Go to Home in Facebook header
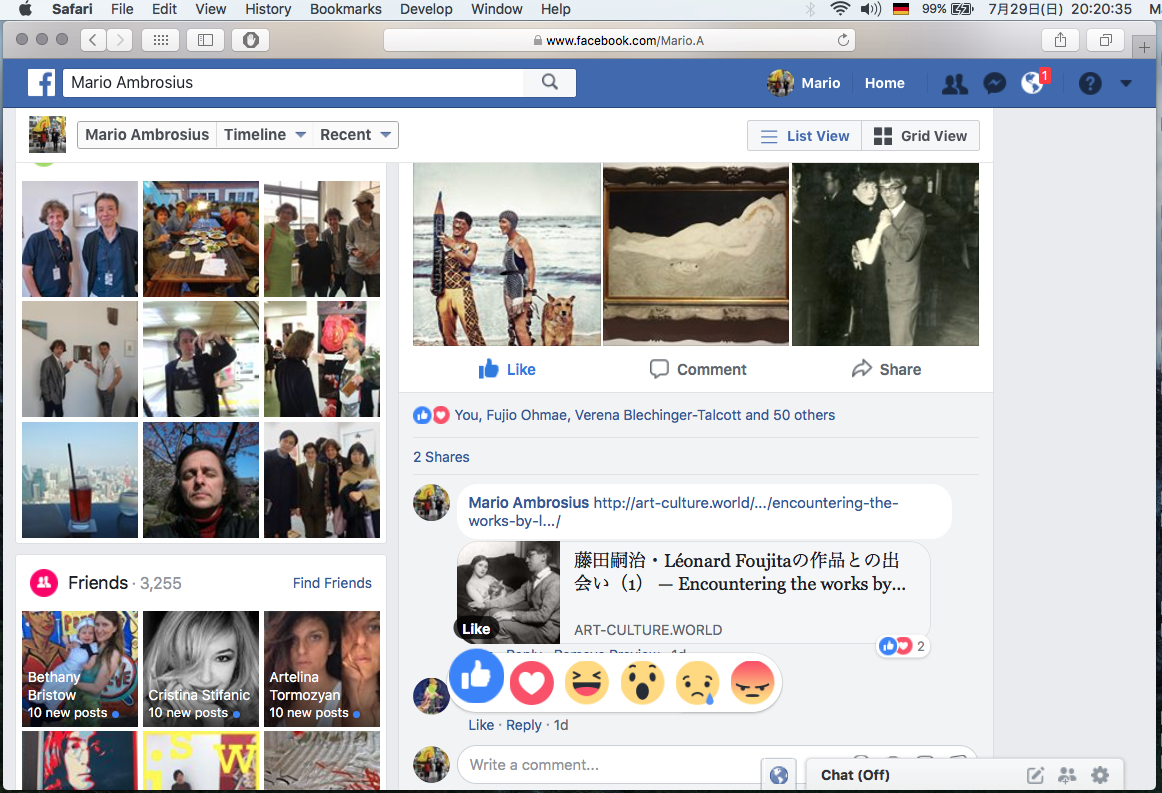Viewport: 1162px width, 793px height. (884, 83)
